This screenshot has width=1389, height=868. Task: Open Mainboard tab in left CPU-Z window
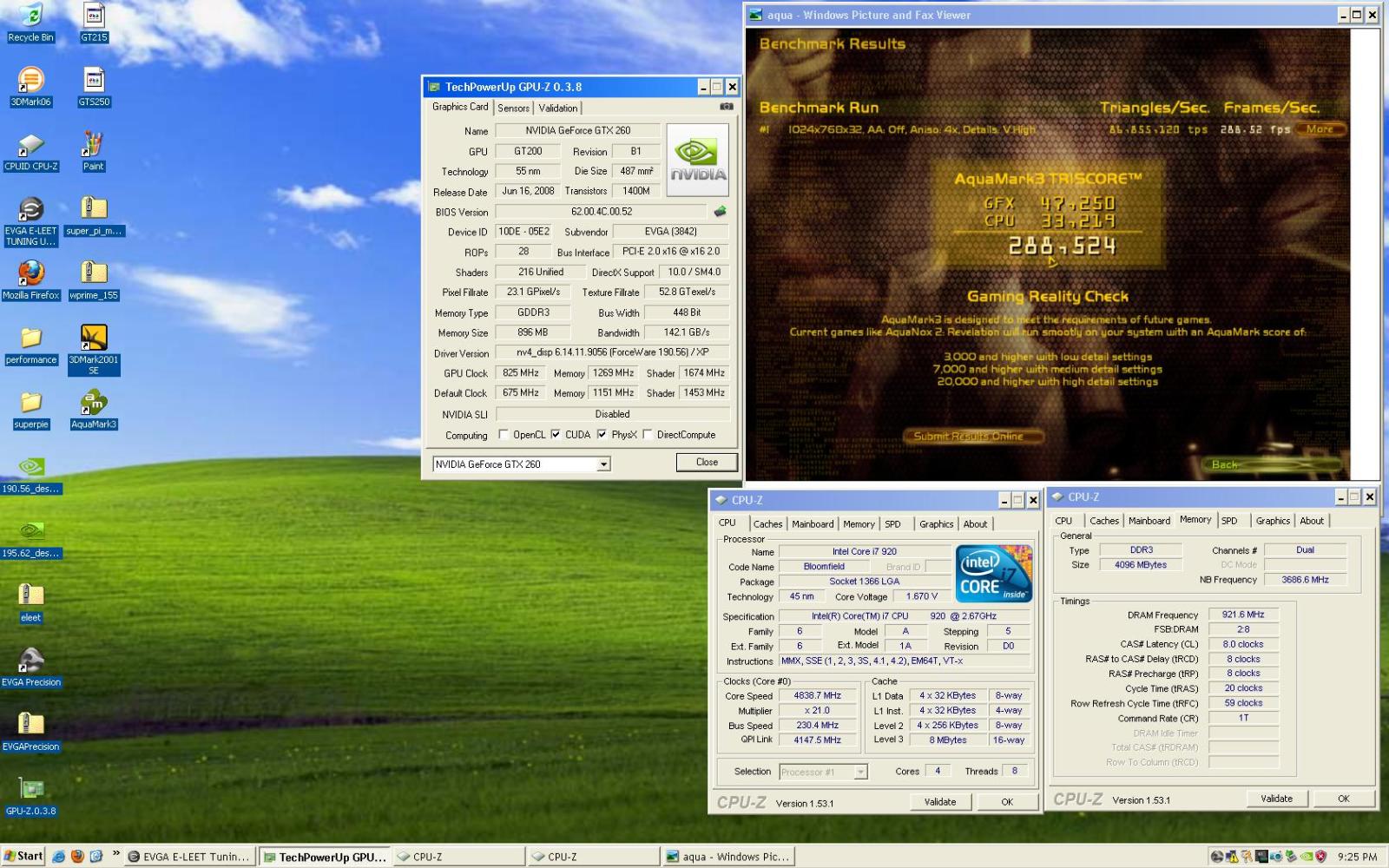coord(813,524)
